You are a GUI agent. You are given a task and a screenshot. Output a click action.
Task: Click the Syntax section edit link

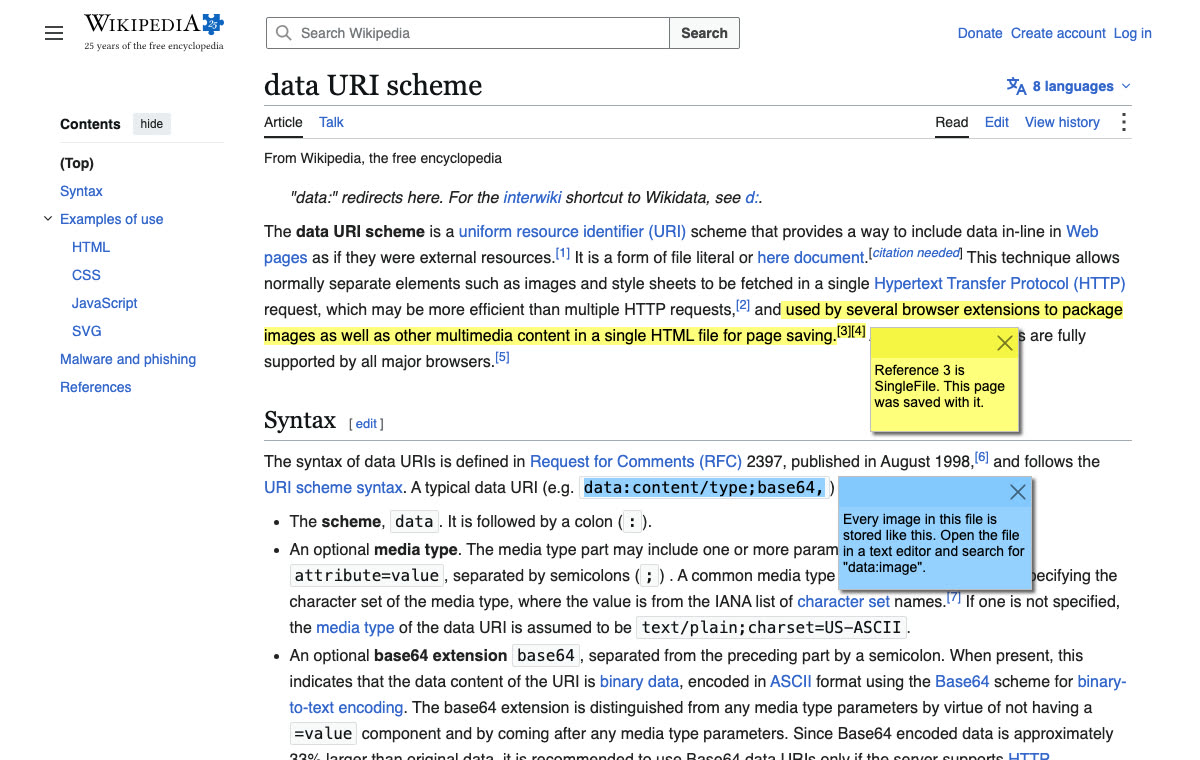click(x=367, y=423)
